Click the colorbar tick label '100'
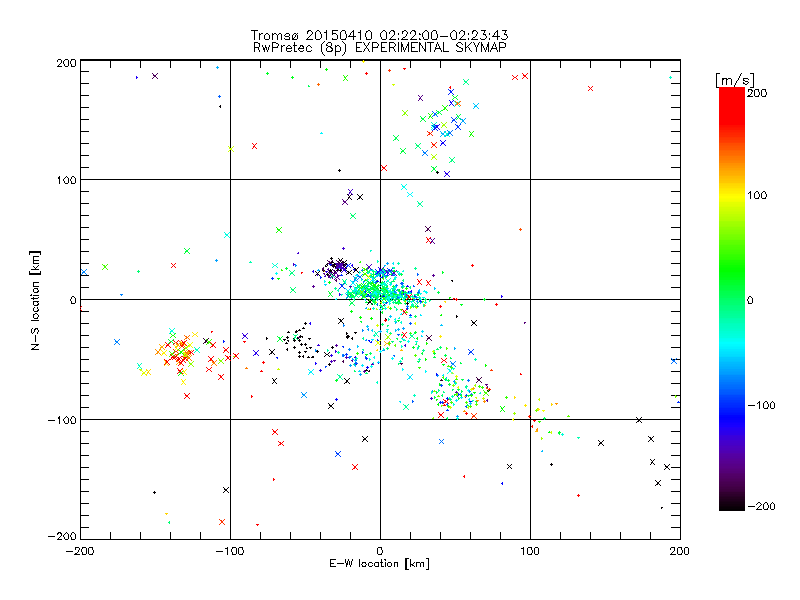 (x=757, y=195)
